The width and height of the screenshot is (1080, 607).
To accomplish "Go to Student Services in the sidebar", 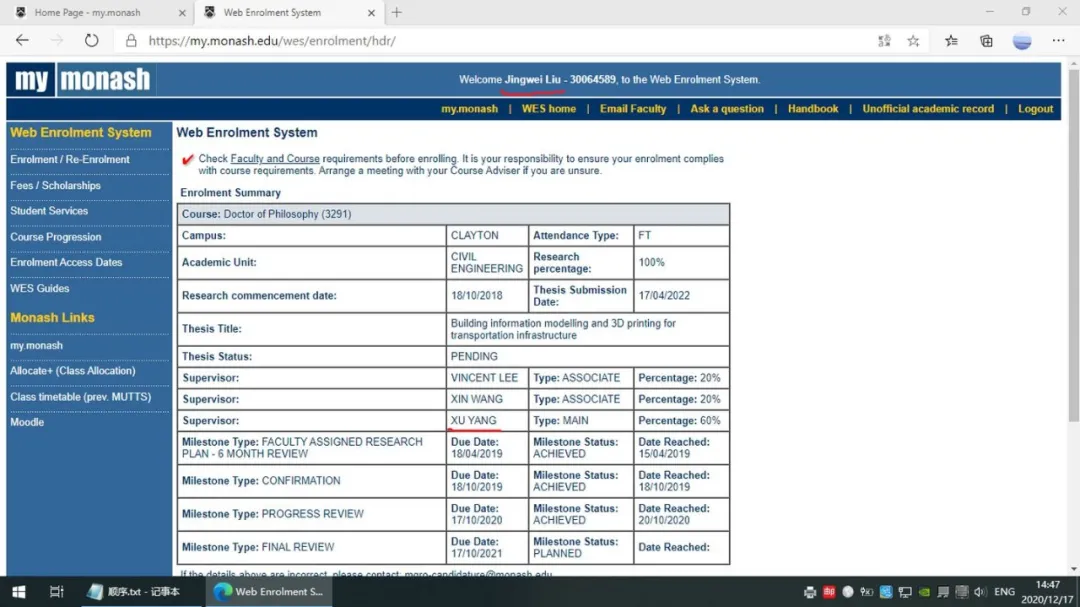I will 49,211.
